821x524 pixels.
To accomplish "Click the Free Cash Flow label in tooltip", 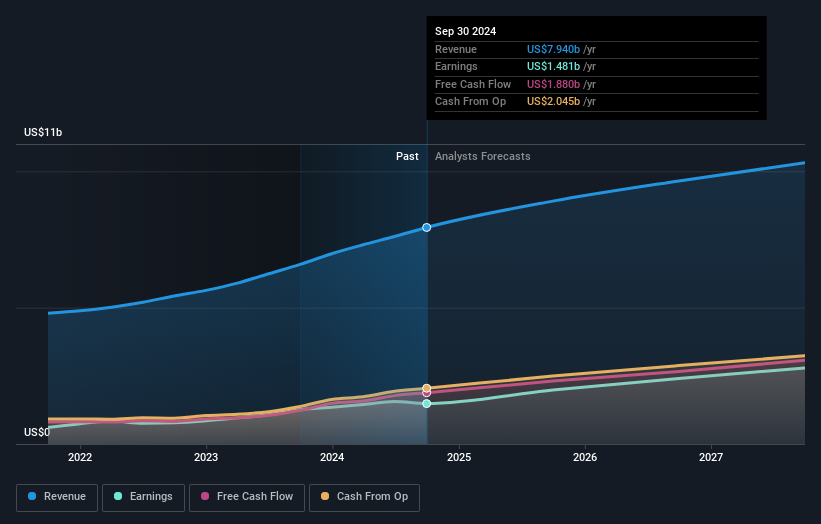I will coord(473,84).
